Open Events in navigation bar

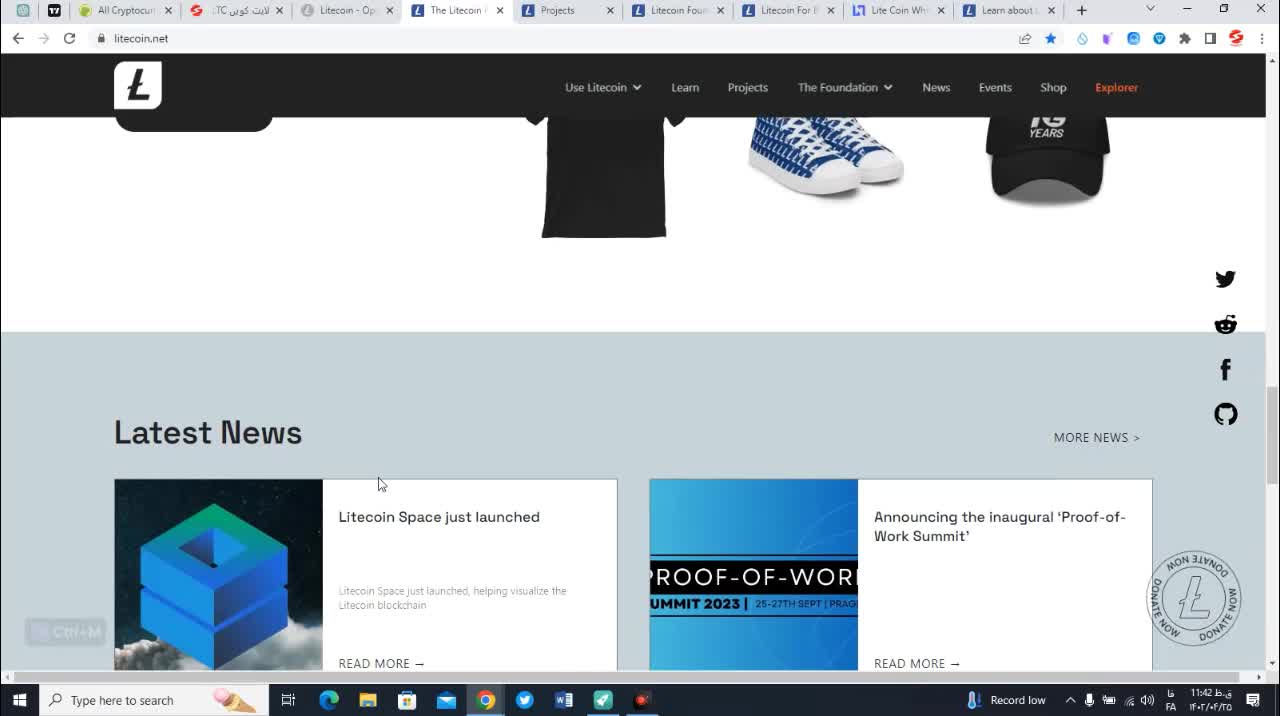(995, 87)
